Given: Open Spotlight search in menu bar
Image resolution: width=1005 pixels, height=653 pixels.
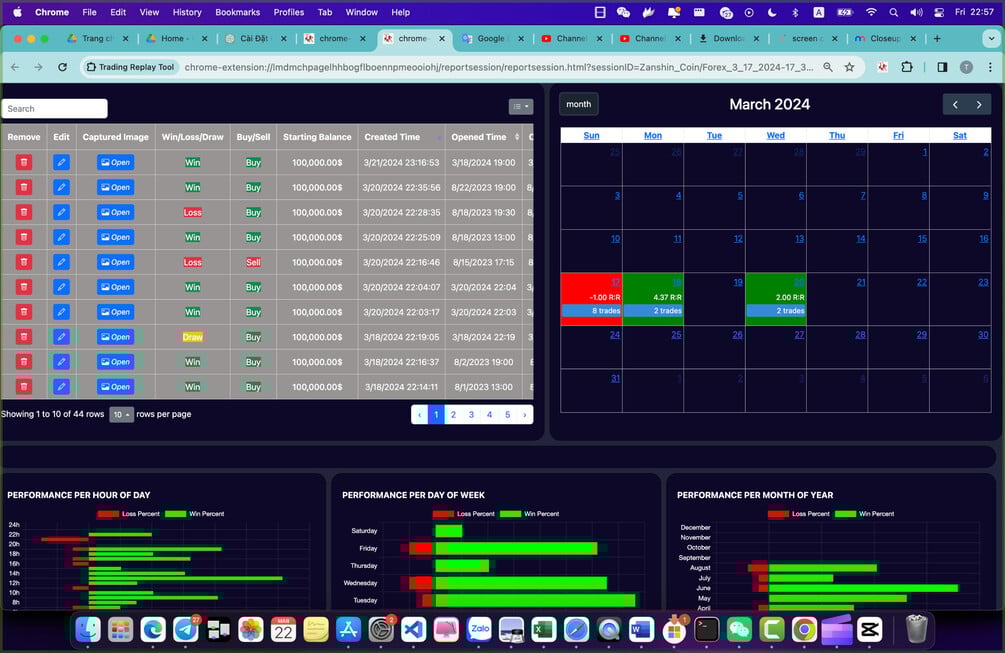Looking at the screenshot, I should (893, 12).
